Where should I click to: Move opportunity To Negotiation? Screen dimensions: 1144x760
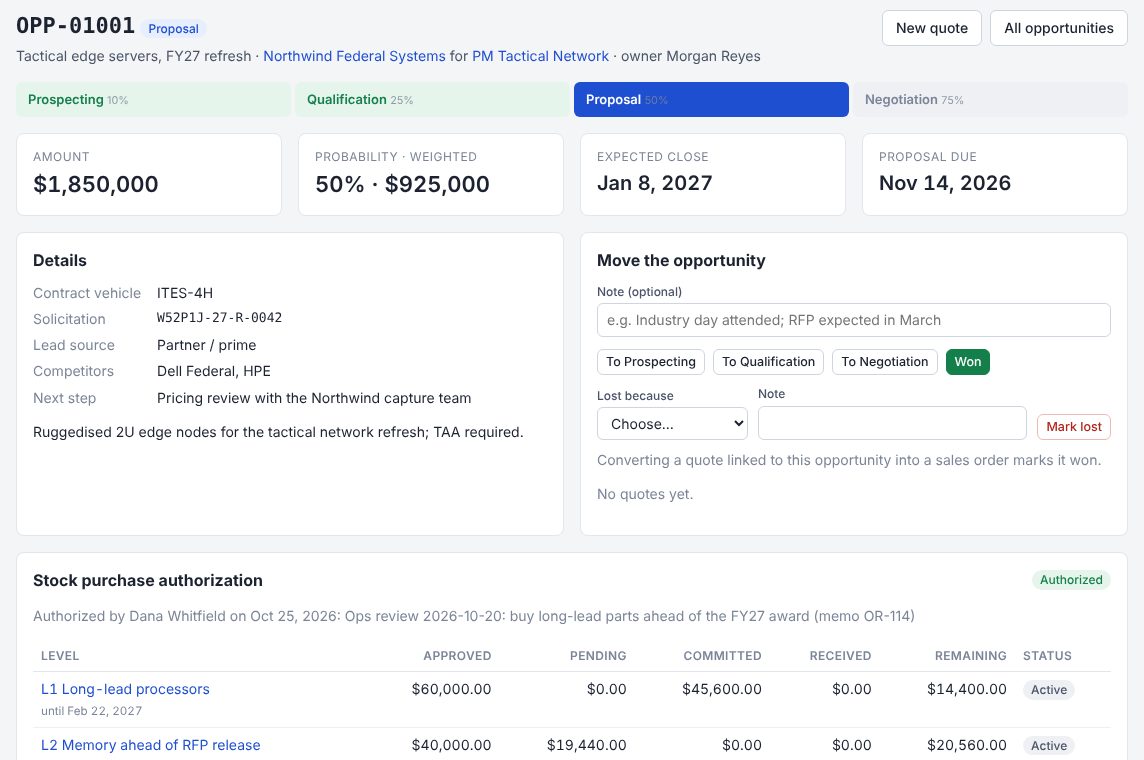click(884, 362)
